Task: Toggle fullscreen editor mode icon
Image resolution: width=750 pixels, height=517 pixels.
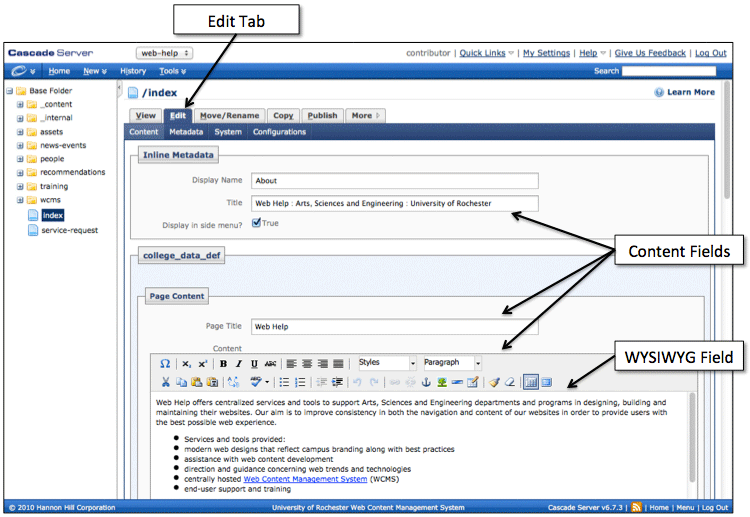Action: tap(547, 382)
